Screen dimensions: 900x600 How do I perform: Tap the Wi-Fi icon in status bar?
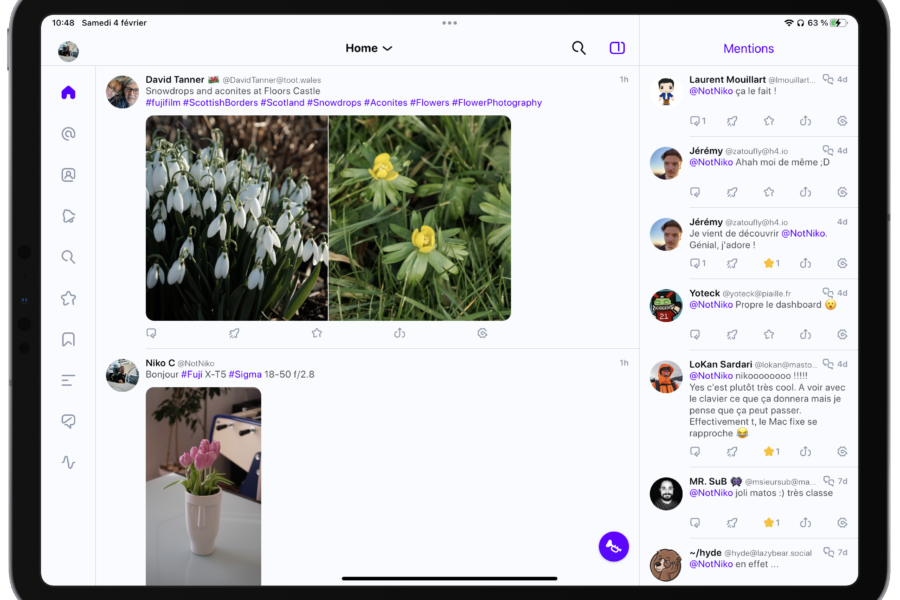pyautogui.click(x=789, y=23)
